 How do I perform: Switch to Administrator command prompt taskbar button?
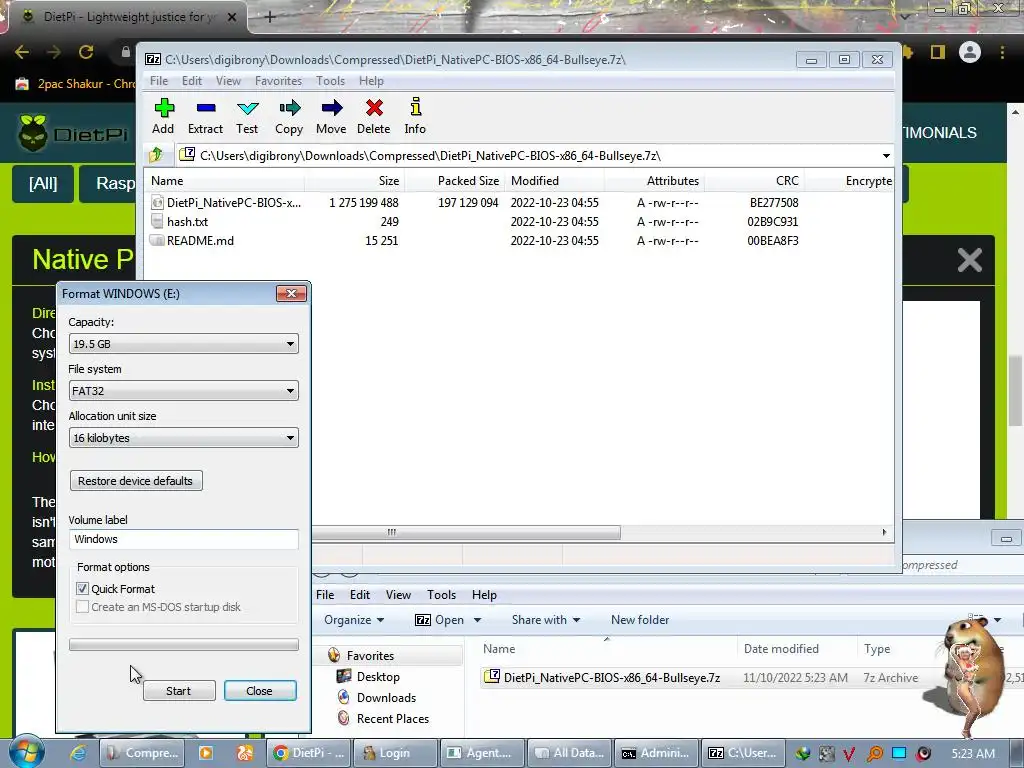(x=656, y=753)
